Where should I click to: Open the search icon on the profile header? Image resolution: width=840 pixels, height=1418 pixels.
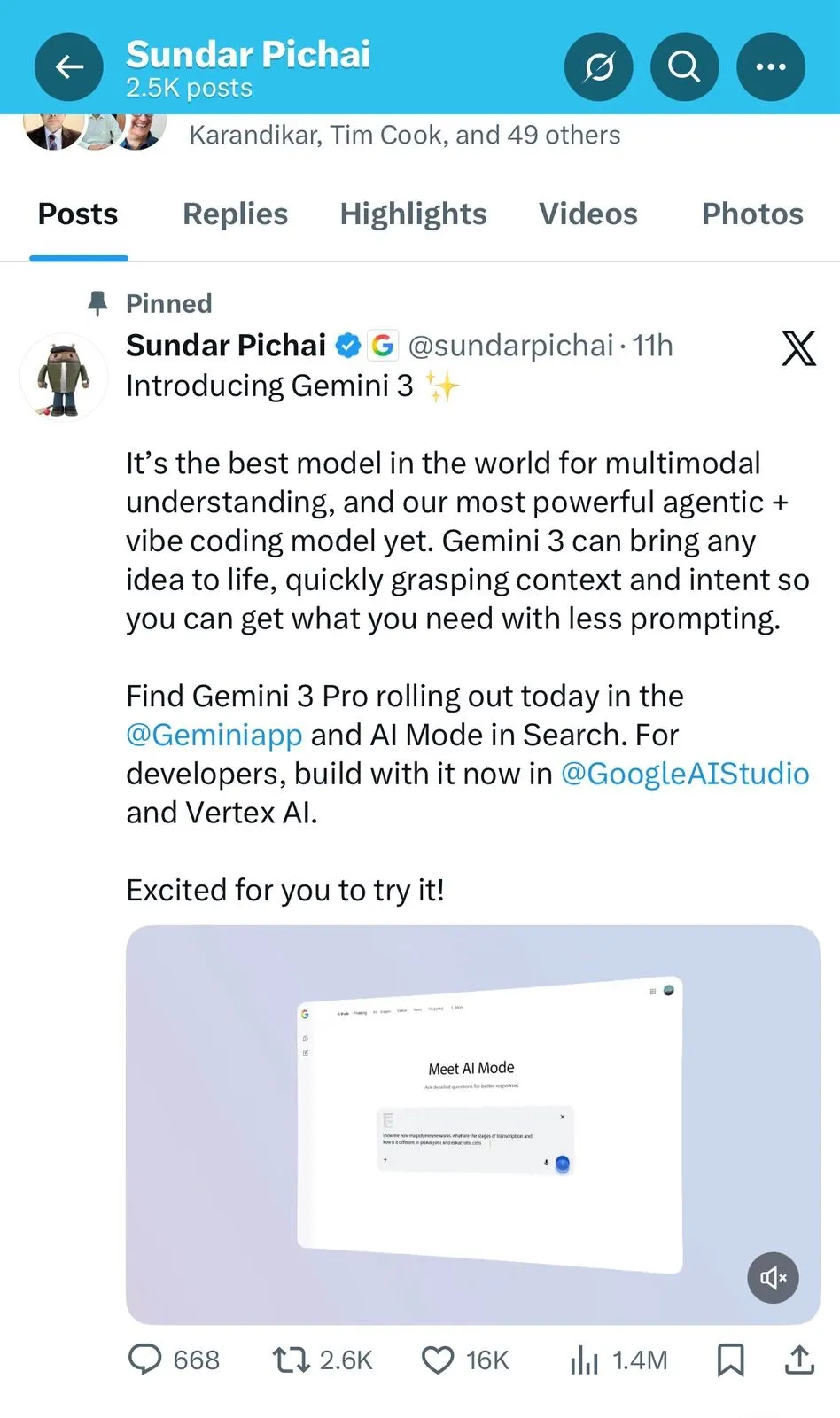pyautogui.click(x=684, y=66)
